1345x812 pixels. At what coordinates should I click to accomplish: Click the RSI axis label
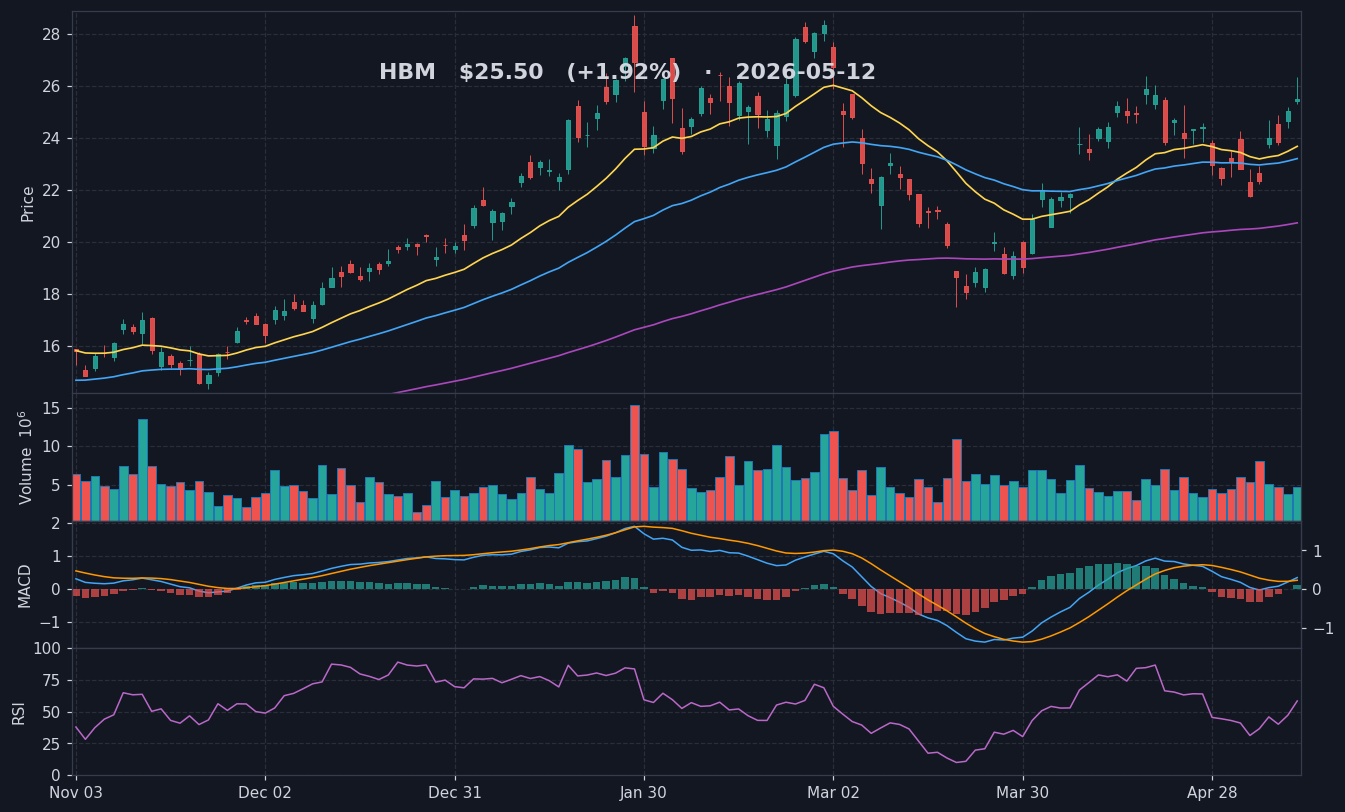coord(19,712)
